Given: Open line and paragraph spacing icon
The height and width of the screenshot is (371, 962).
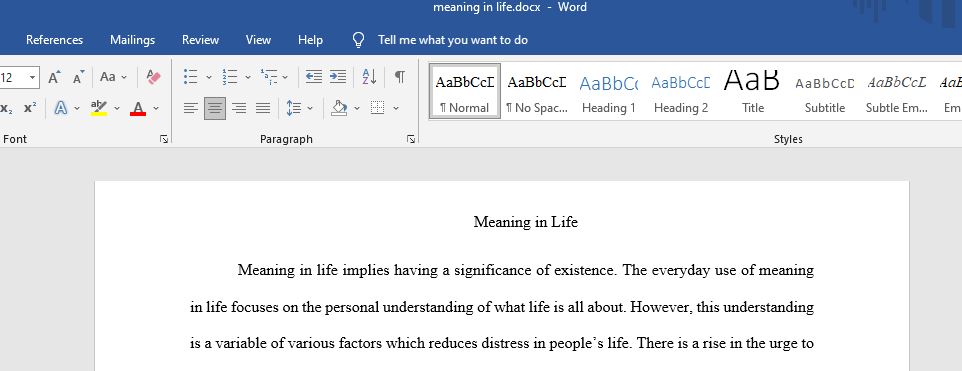Looking at the screenshot, I should pyautogui.click(x=294, y=109).
